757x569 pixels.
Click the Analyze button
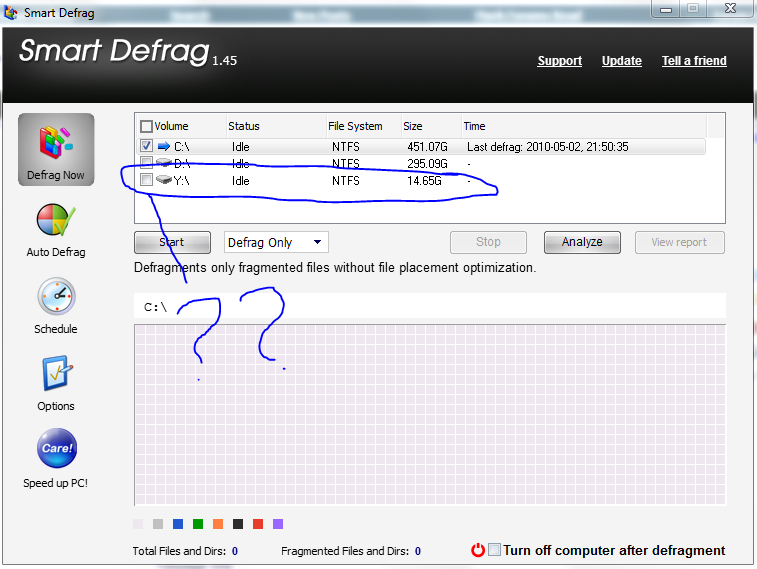click(x=582, y=242)
